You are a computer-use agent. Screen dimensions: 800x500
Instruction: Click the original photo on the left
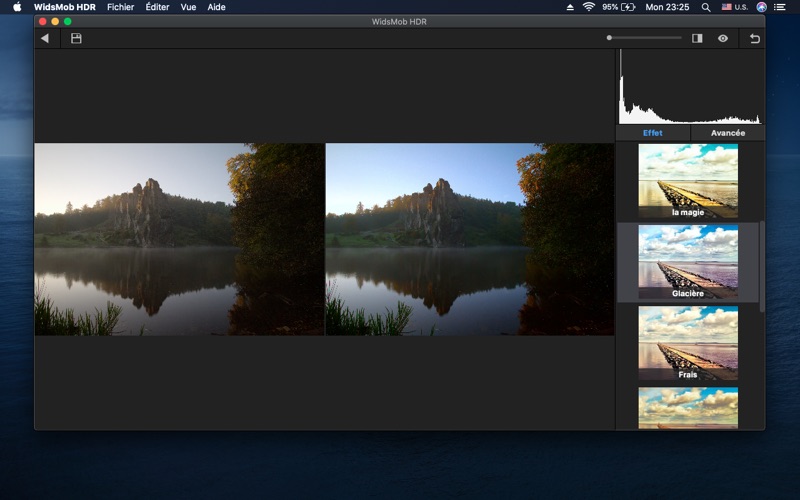point(179,239)
